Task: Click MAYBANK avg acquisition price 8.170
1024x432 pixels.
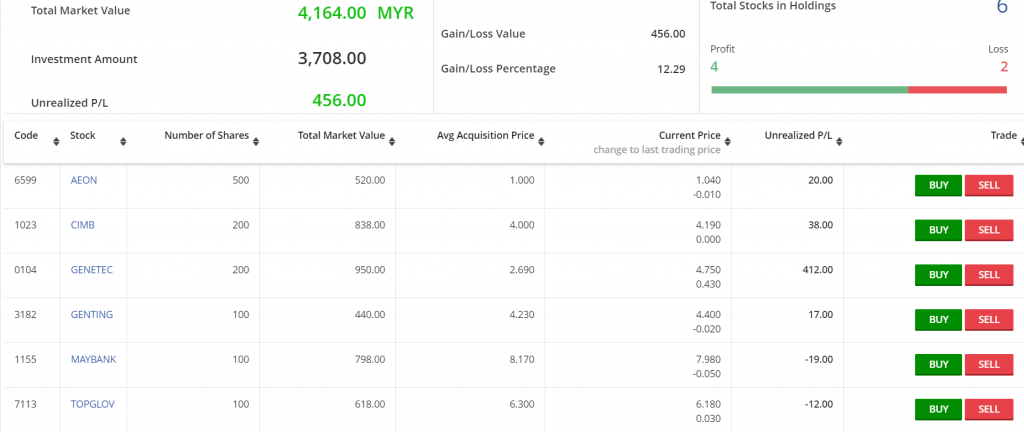Action: [x=522, y=360]
